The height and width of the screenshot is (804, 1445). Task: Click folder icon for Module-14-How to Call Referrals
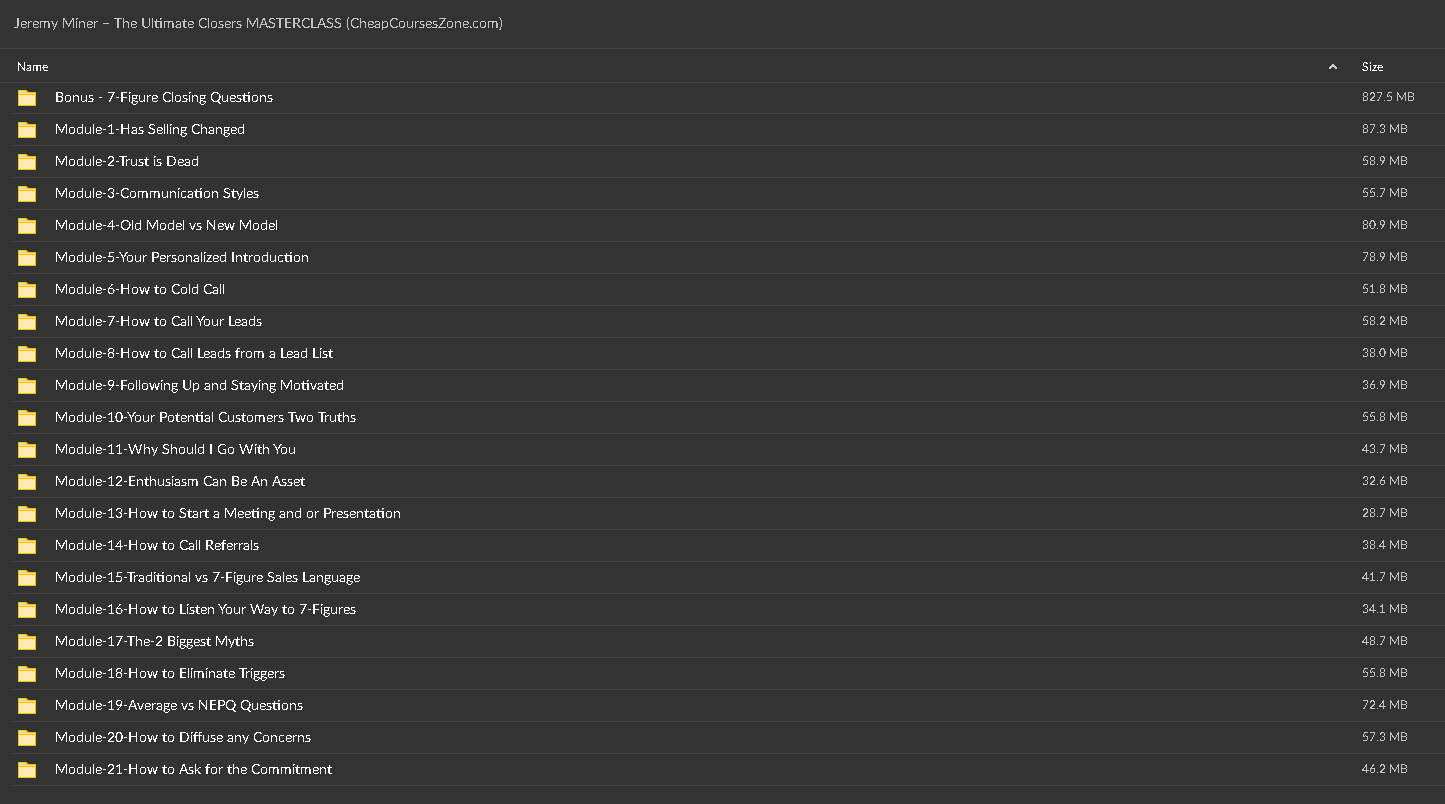click(27, 546)
